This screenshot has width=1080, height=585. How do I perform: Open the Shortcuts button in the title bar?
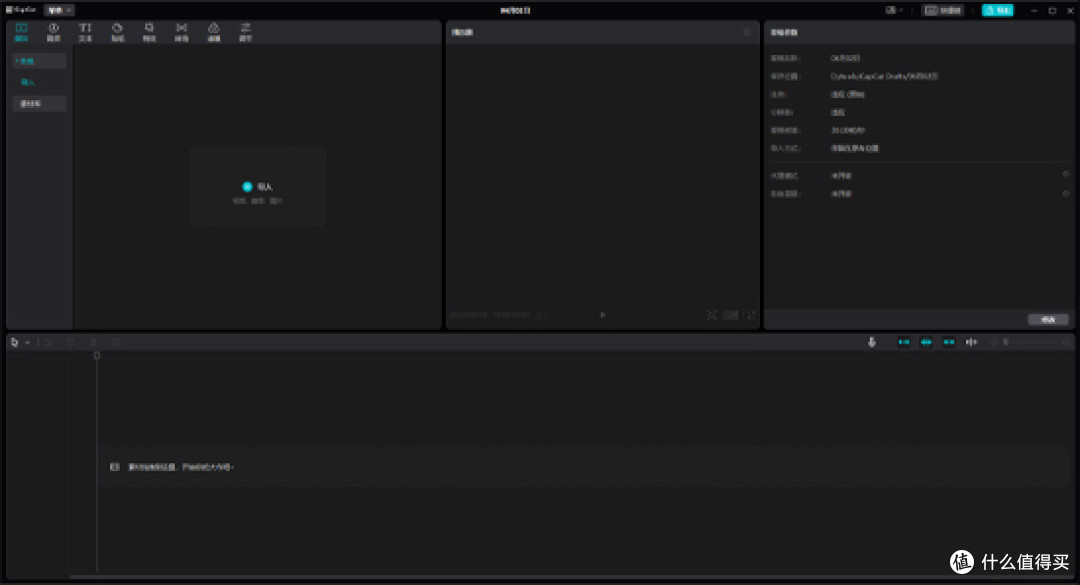point(943,10)
